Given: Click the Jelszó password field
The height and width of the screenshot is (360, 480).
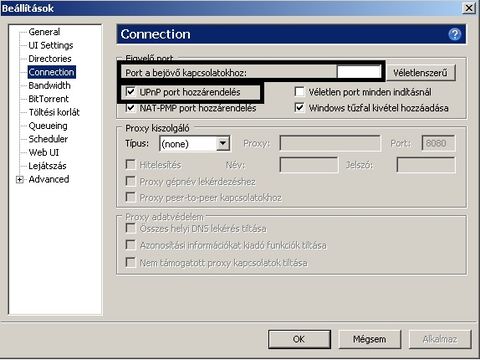Looking at the screenshot, I should click(426, 165).
